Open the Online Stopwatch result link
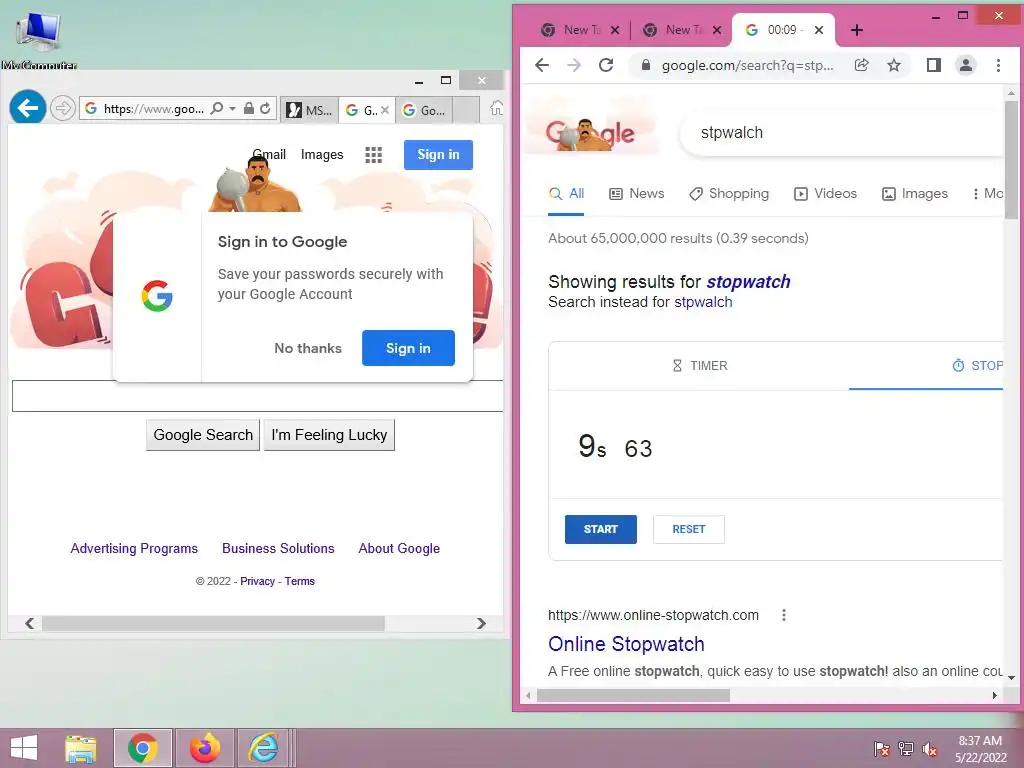The height and width of the screenshot is (768, 1024). [x=626, y=644]
